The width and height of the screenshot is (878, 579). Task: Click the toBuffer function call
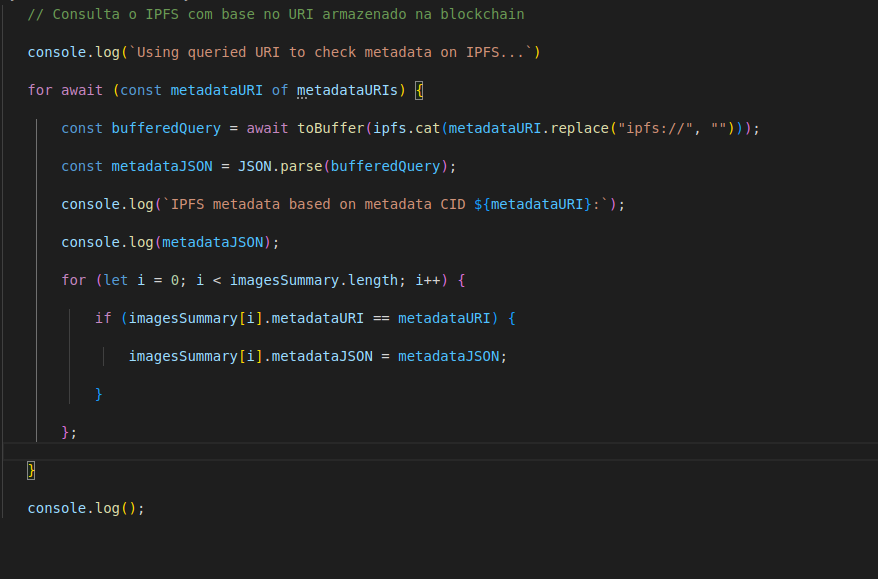[330, 128]
